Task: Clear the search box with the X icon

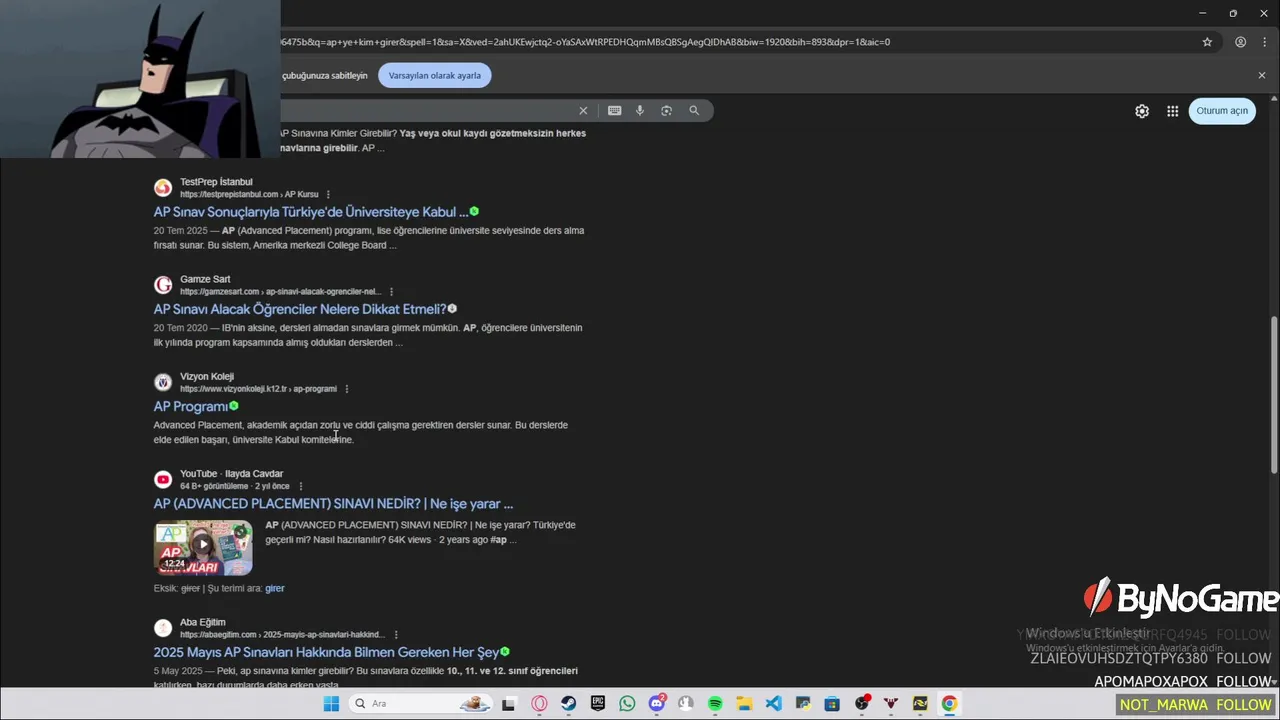Action: [x=583, y=111]
